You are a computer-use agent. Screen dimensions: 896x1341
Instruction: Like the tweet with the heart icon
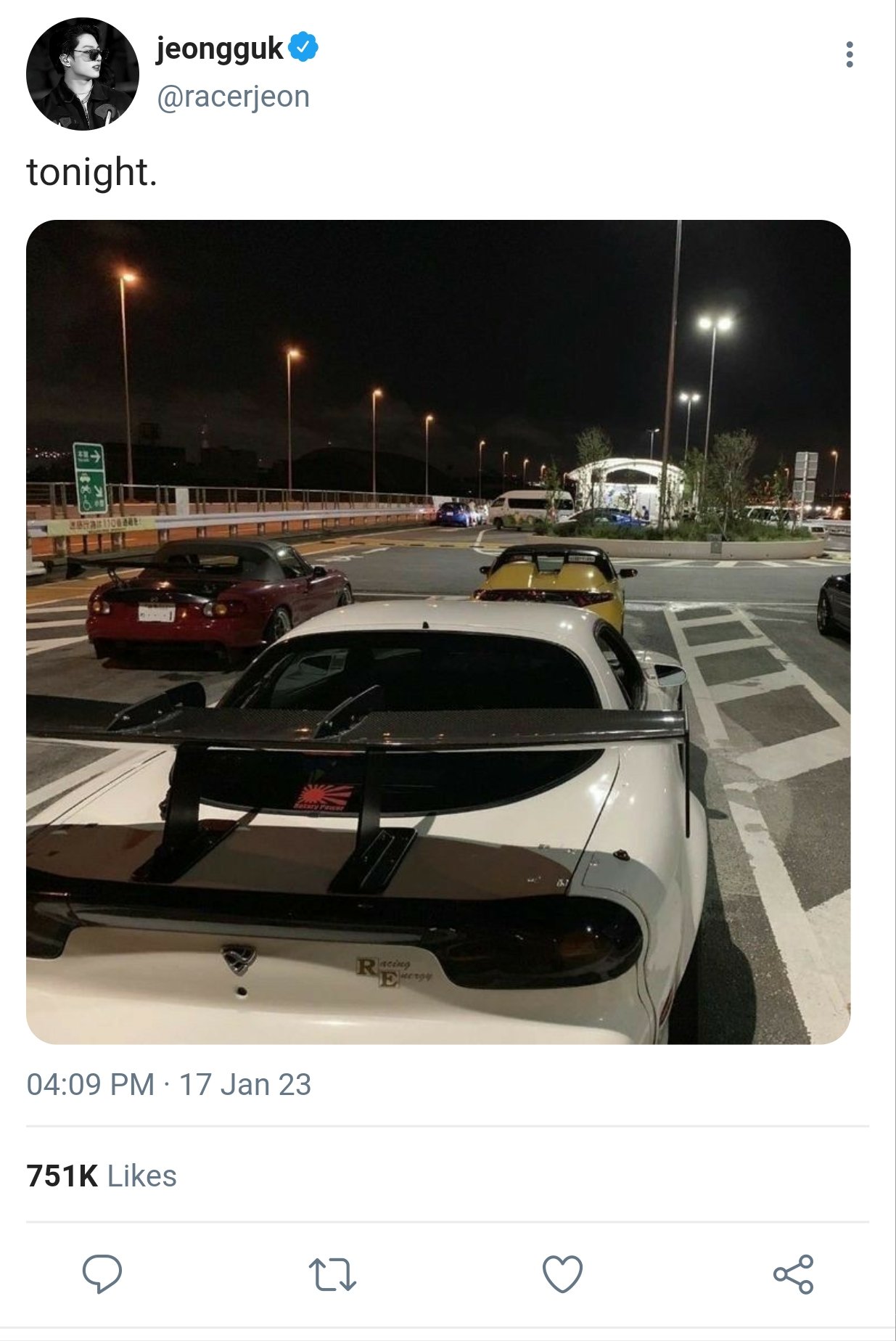[563, 1274]
